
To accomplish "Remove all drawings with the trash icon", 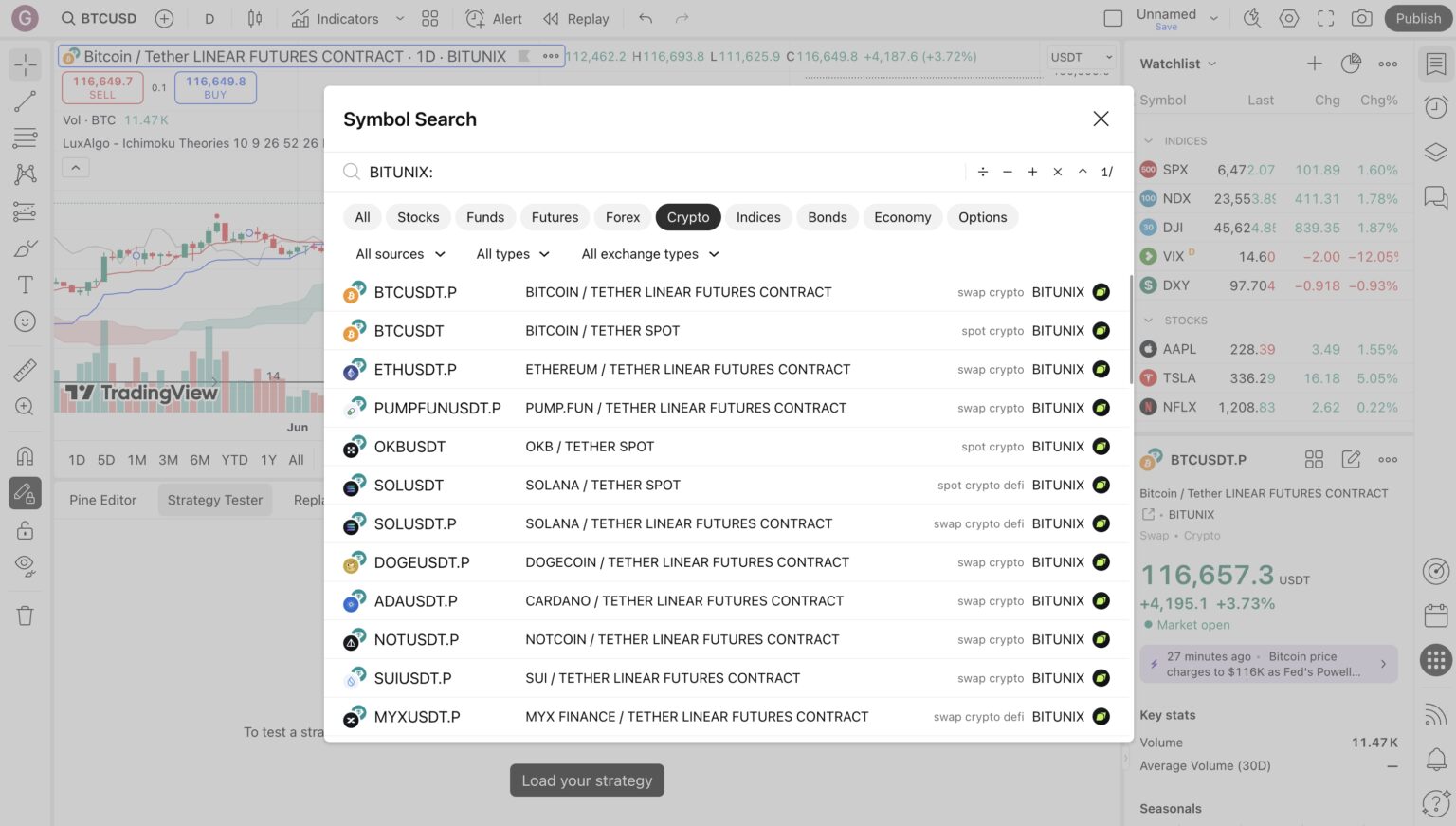I will tap(26, 615).
